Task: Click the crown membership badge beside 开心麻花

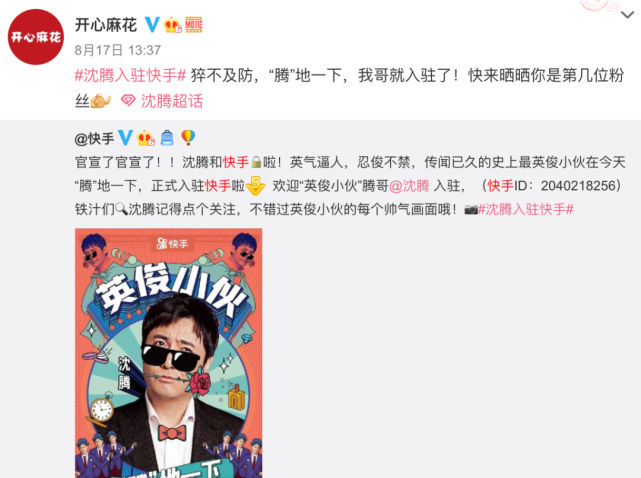Action: tap(173, 25)
